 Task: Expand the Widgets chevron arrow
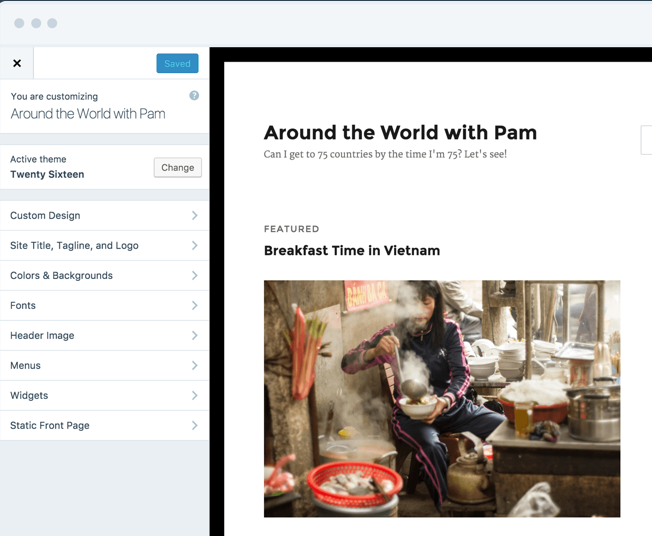(194, 395)
